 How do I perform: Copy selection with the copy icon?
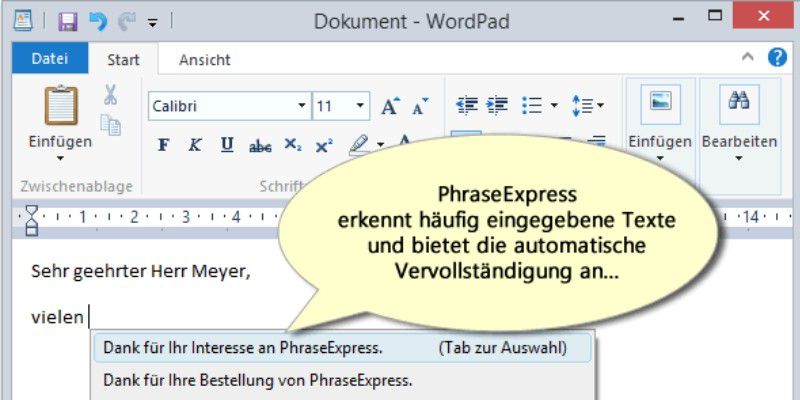110,125
